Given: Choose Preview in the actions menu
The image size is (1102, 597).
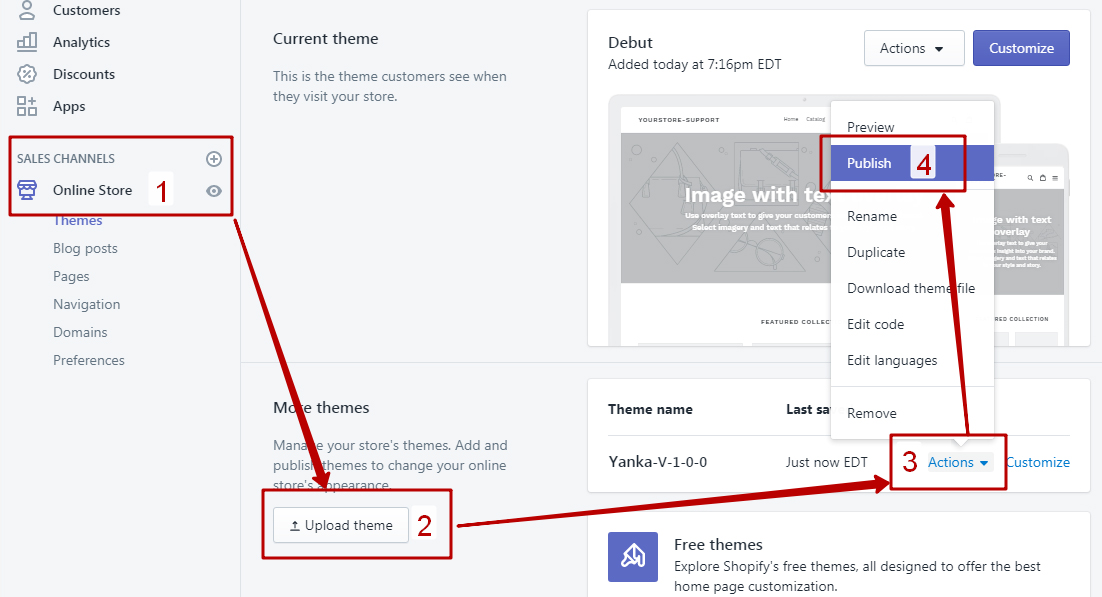Looking at the screenshot, I should click(871, 127).
